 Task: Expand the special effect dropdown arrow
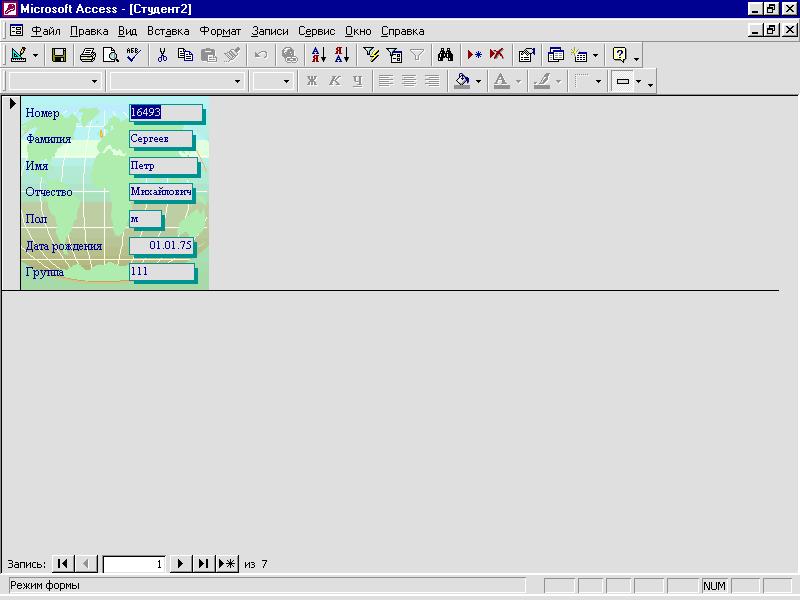638,81
